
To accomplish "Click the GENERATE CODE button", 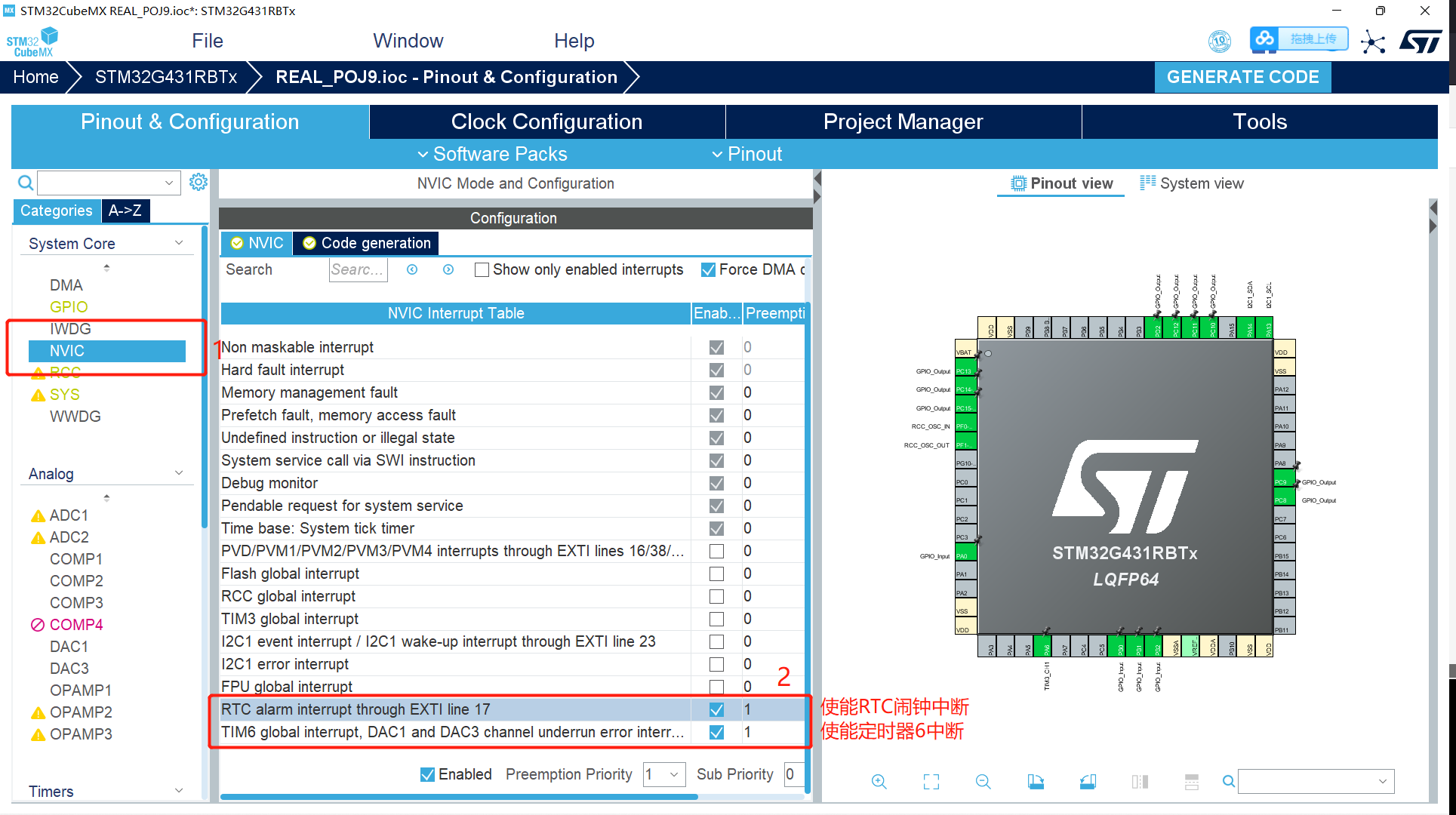I will [x=1242, y=76].
